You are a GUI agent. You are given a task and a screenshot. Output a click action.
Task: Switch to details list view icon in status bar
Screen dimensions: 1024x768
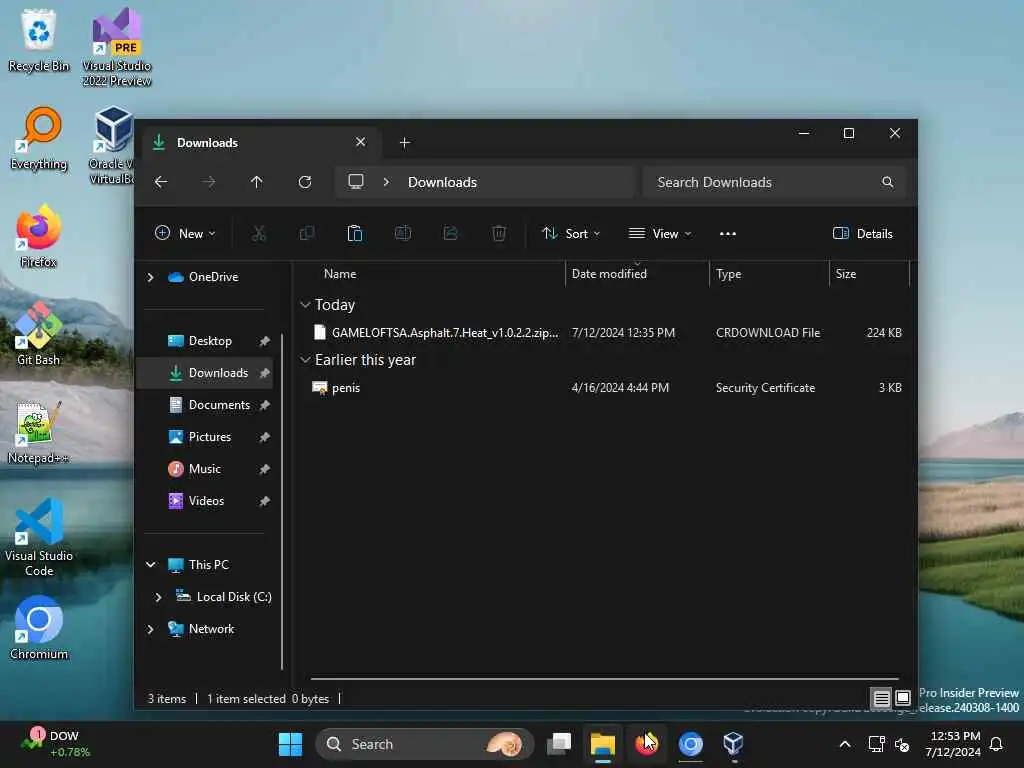tap(881, 698)
